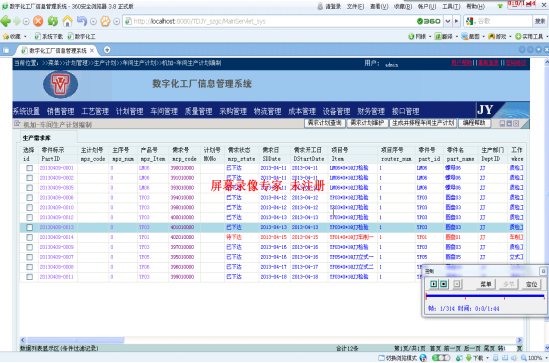This screenshot has width=549, height=363.
Task: Click the horizontal scrollbar thumb under the table
Action: [x=76, y=340]
